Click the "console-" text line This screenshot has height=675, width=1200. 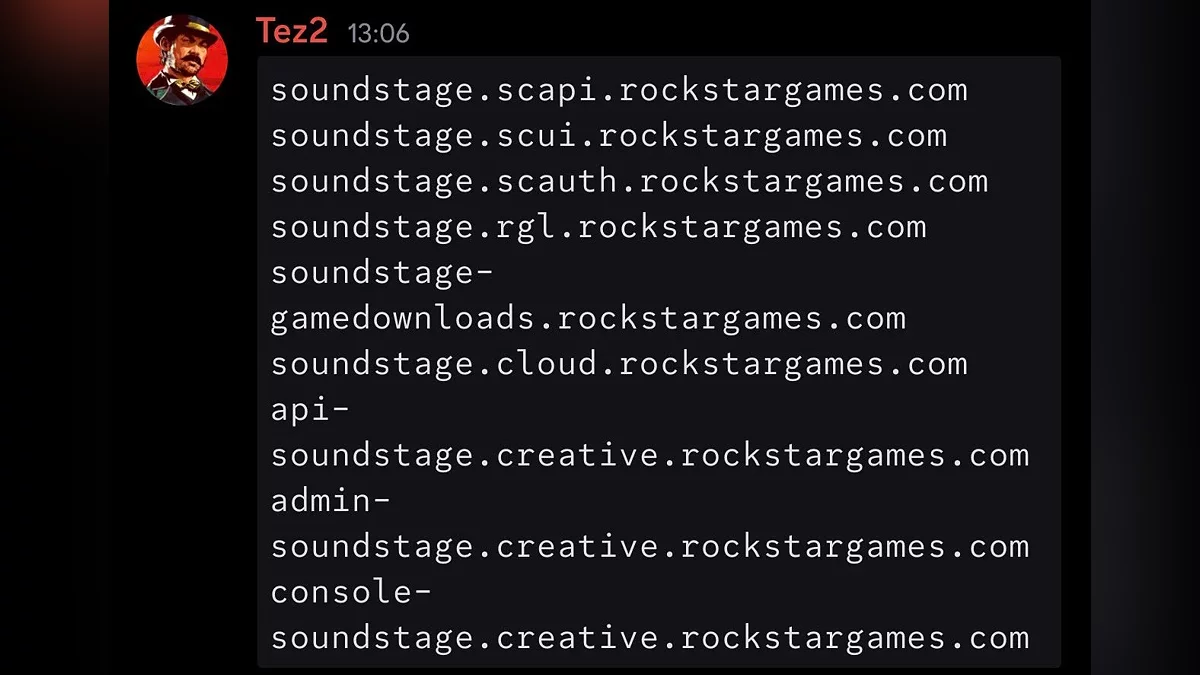(352, 592)
